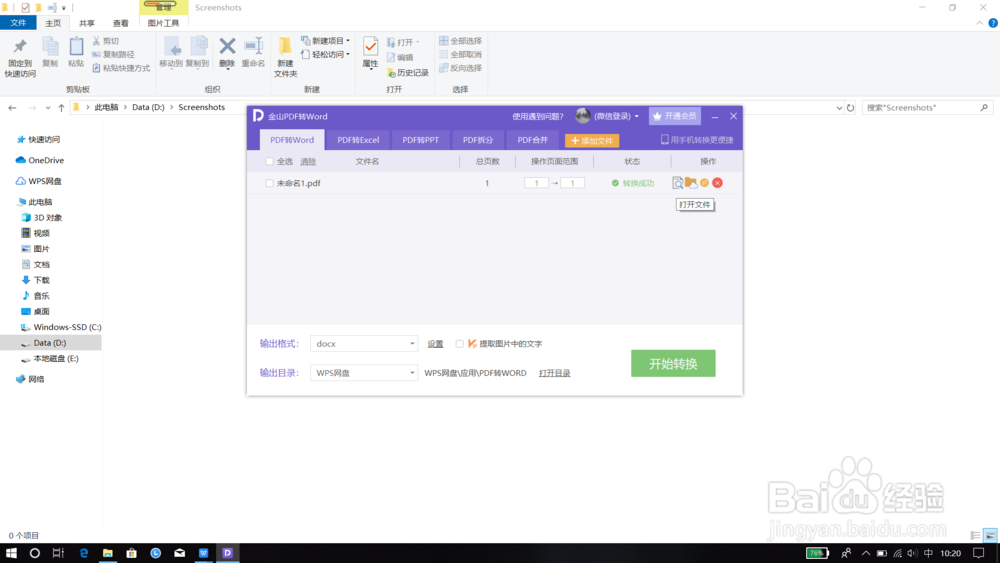Image resolution: width=1000 pixels, height=563 pixels.
Task: Click the Explorer search Screenshots box
Action: point(927,108)
